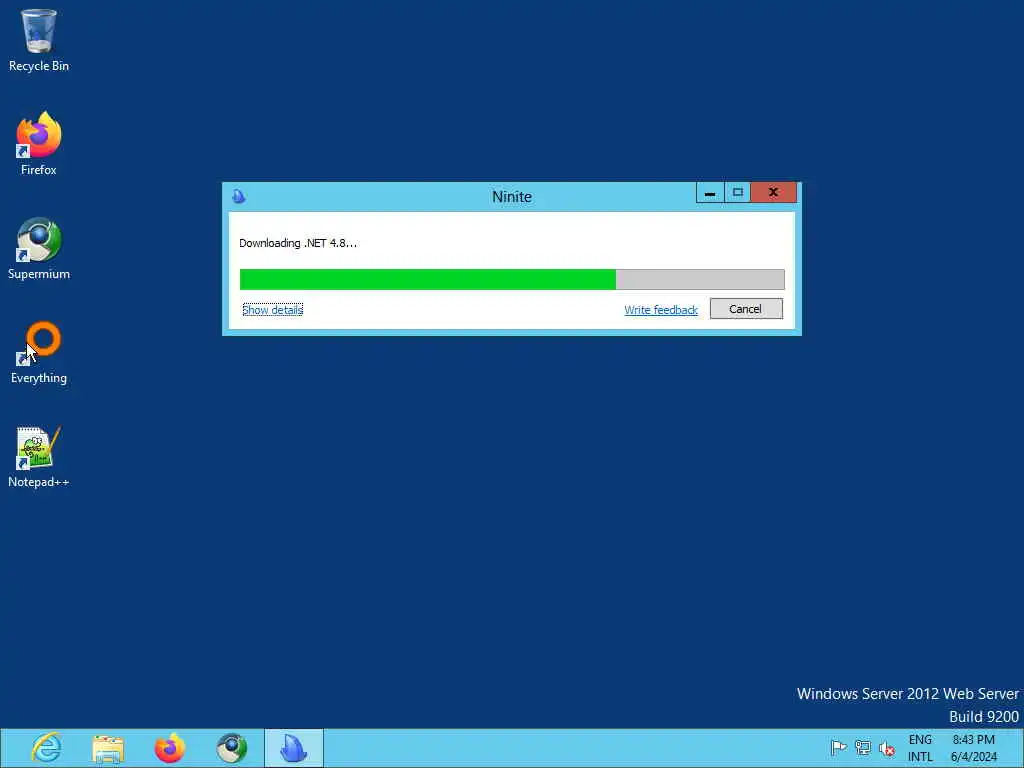Open the clock showing 8:43 PM
The height and width of the screenshot is (768, 1024).
tap(974, 748)
